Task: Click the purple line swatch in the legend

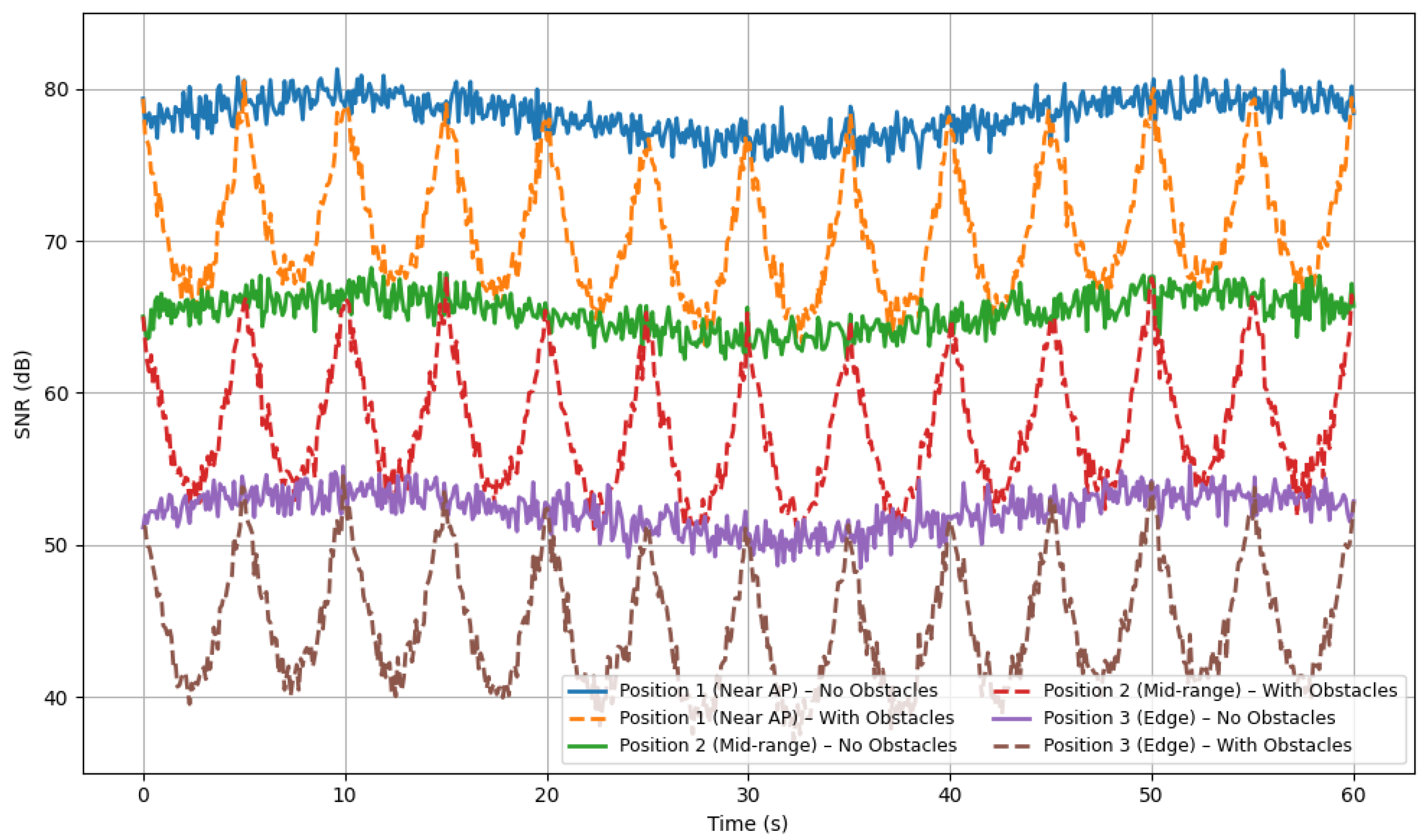Action: pyautogui.click(x=1011, y=718)
